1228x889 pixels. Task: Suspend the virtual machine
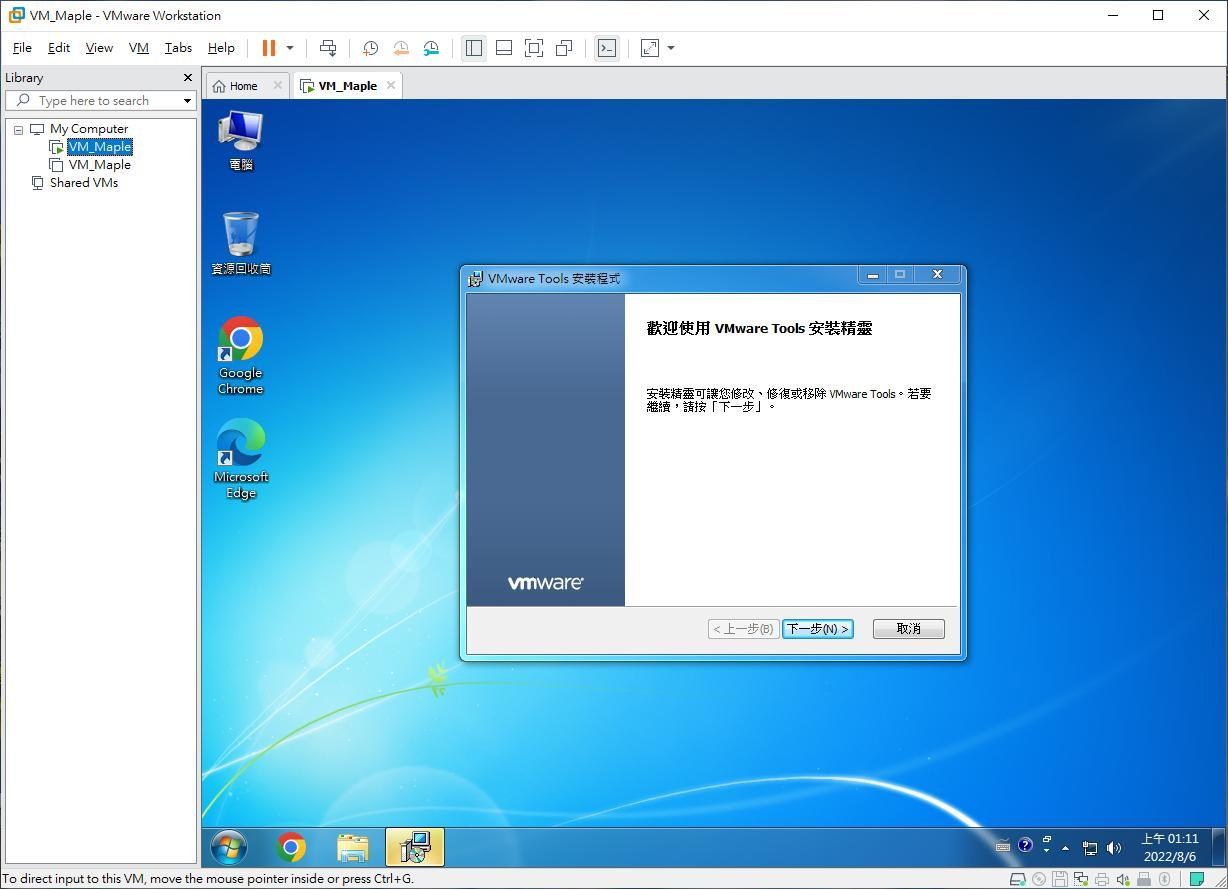point(266,48)
